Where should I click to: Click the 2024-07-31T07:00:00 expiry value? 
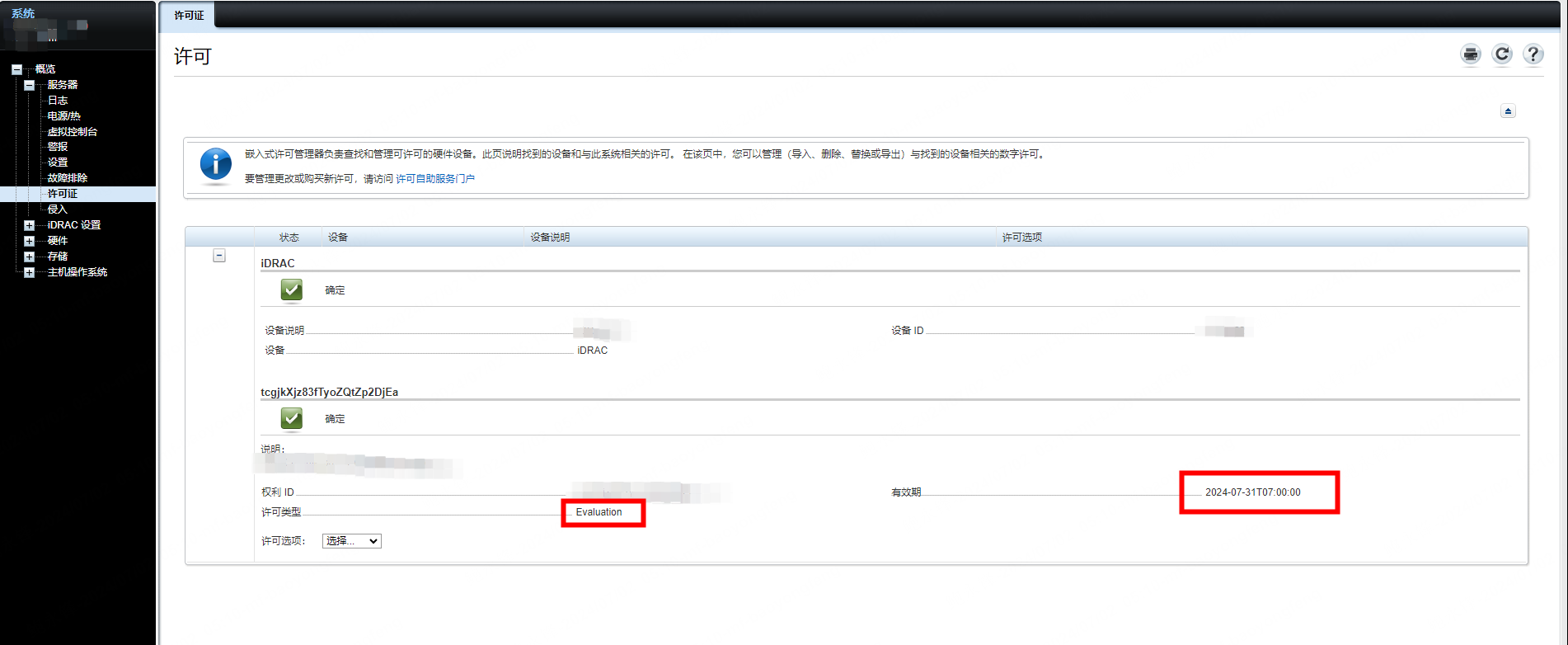pyautogui.click(x=1253, y=492)
